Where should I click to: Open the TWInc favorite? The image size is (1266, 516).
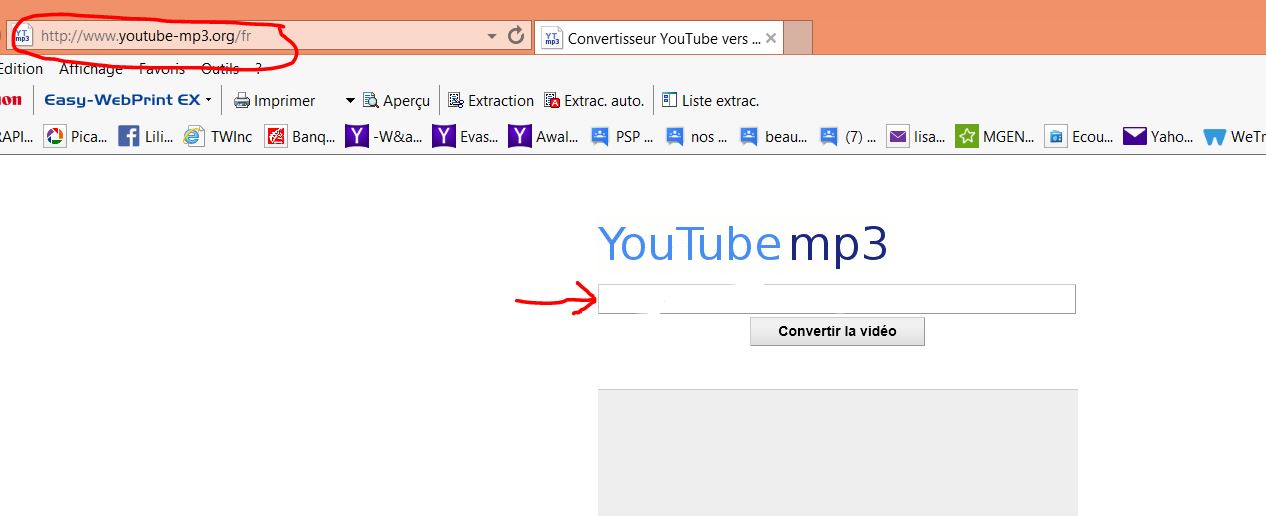(218, 136)
